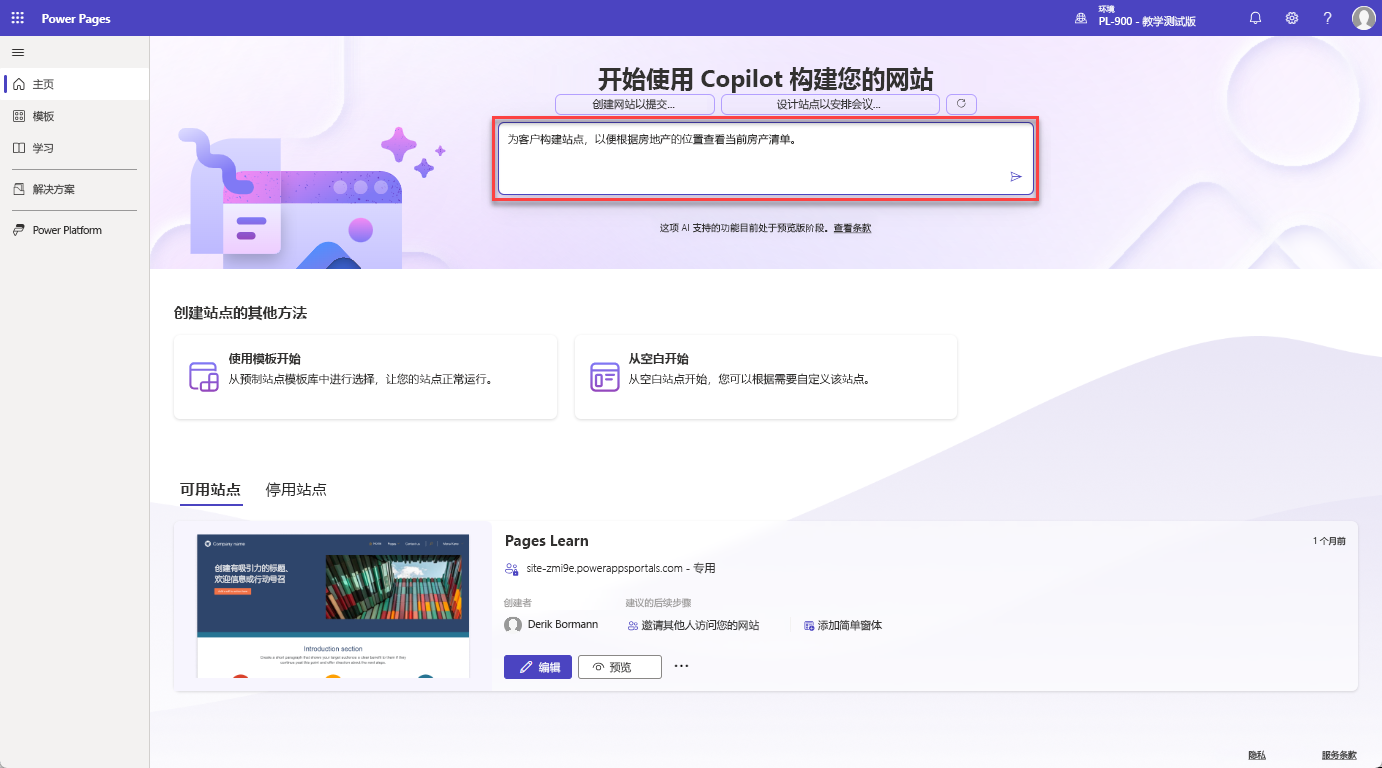Open 模板 in the sidebar
Screen dimensions: 1382x768
(75, 116)
